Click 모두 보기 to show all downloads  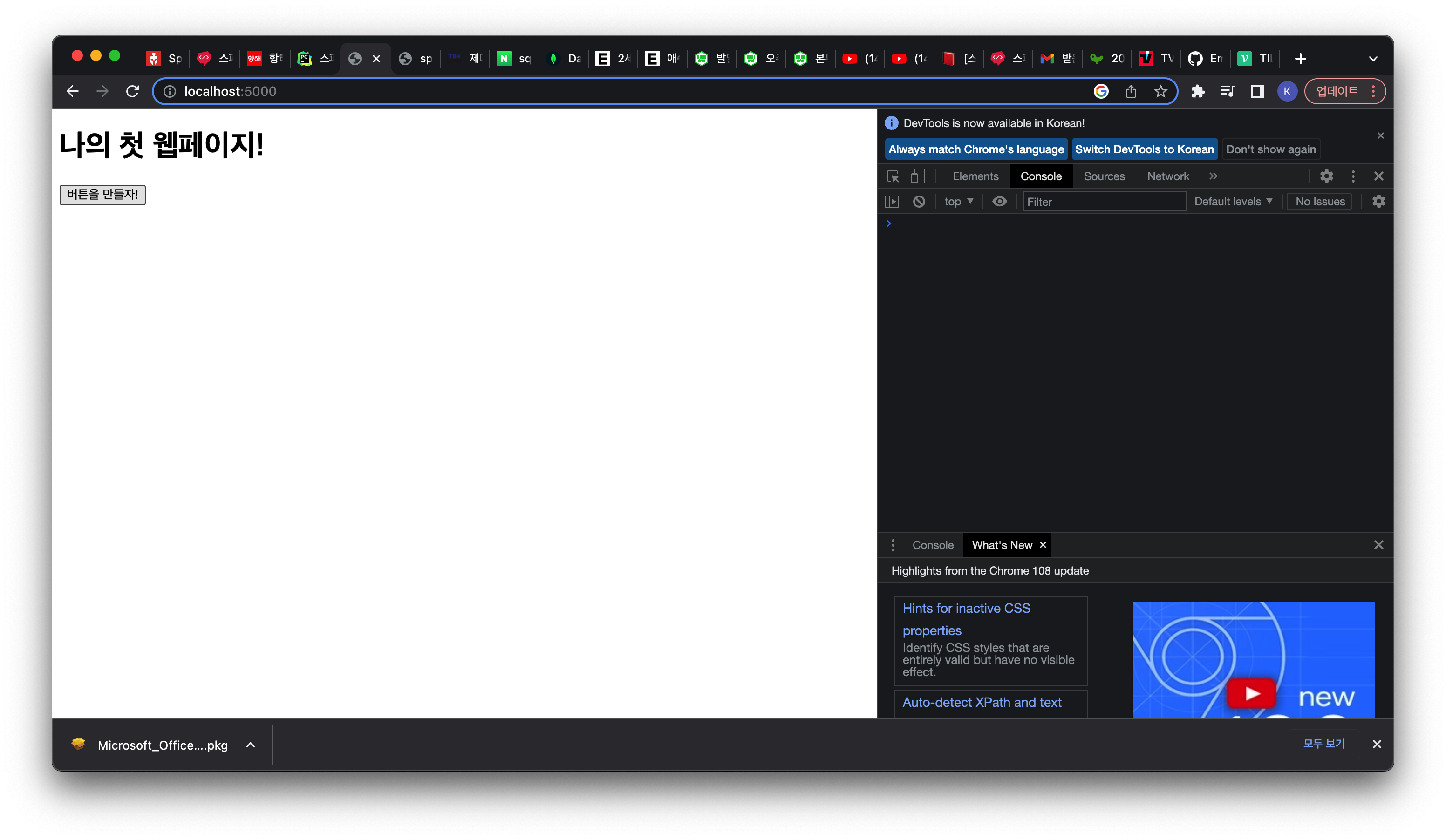pos(1323,744)
